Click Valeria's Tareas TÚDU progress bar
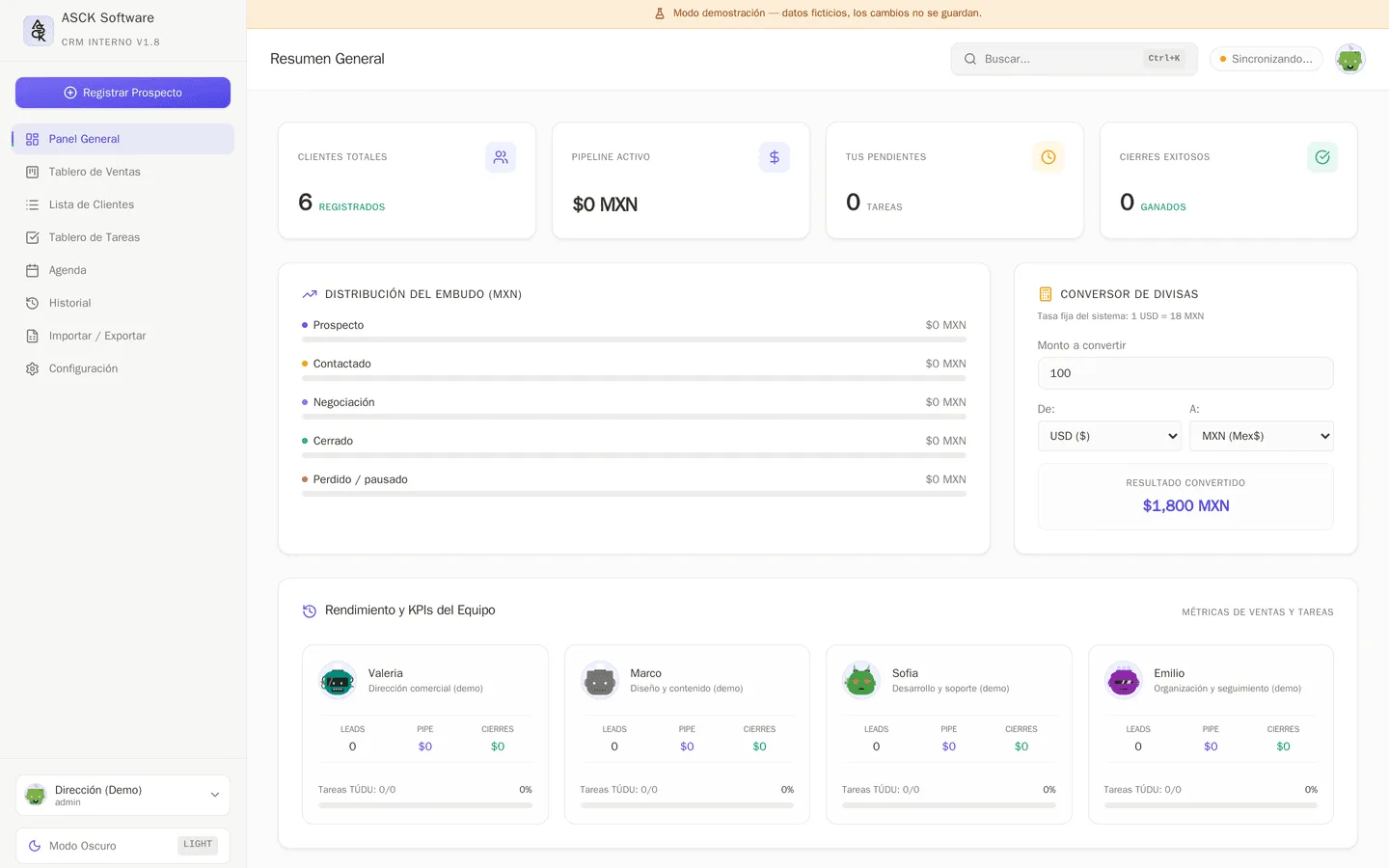 coord(425,805)
